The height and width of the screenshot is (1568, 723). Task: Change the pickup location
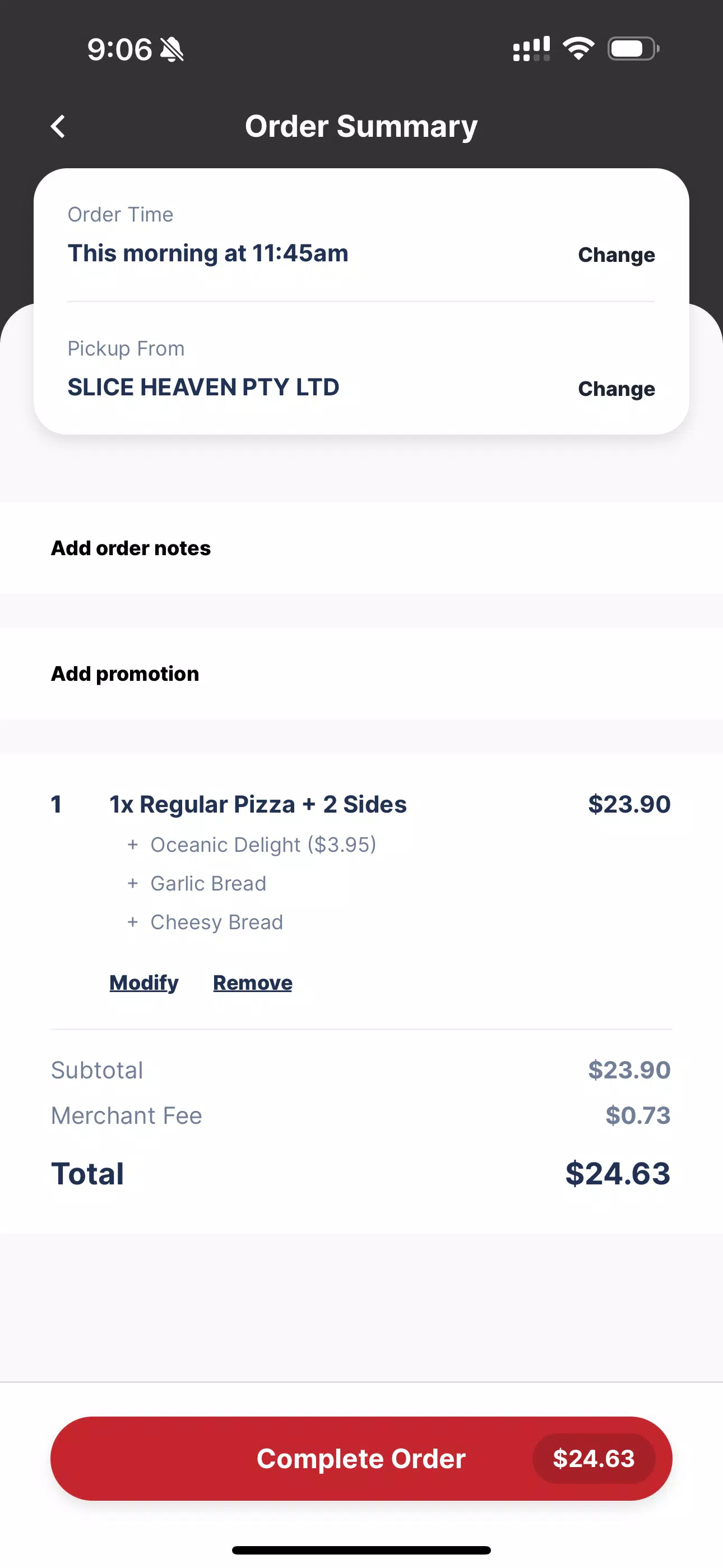point(616,388)
